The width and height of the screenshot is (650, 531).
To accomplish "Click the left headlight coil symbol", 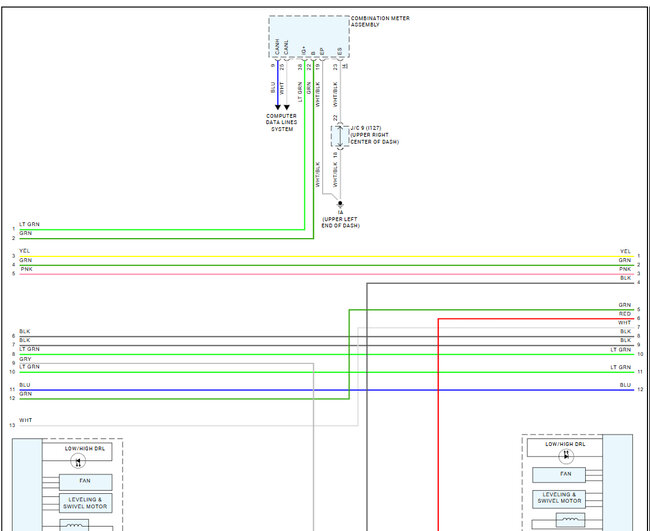I will 74,526.
